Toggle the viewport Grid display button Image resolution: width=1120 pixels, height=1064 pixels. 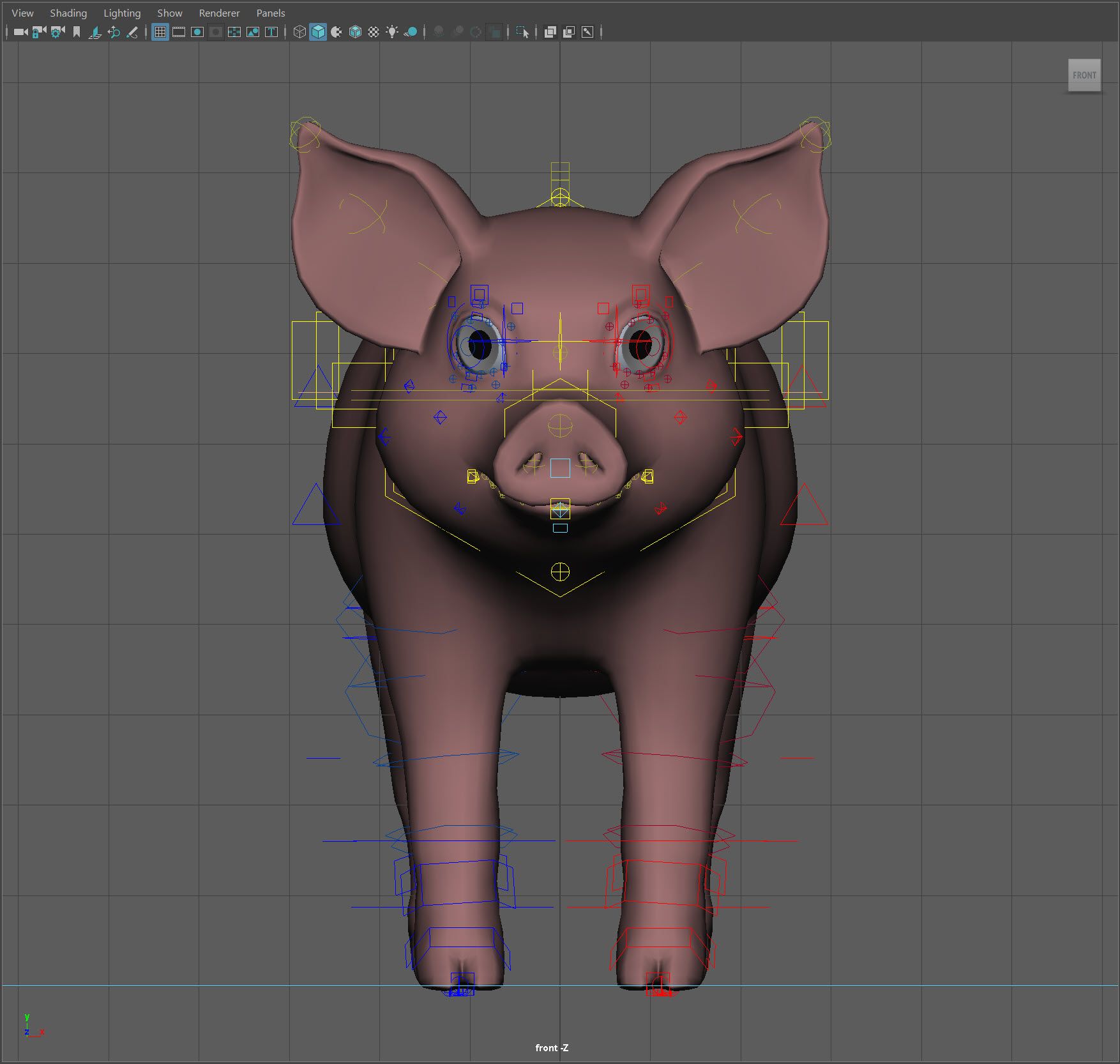pyautogui.click(x=160, y=32)
